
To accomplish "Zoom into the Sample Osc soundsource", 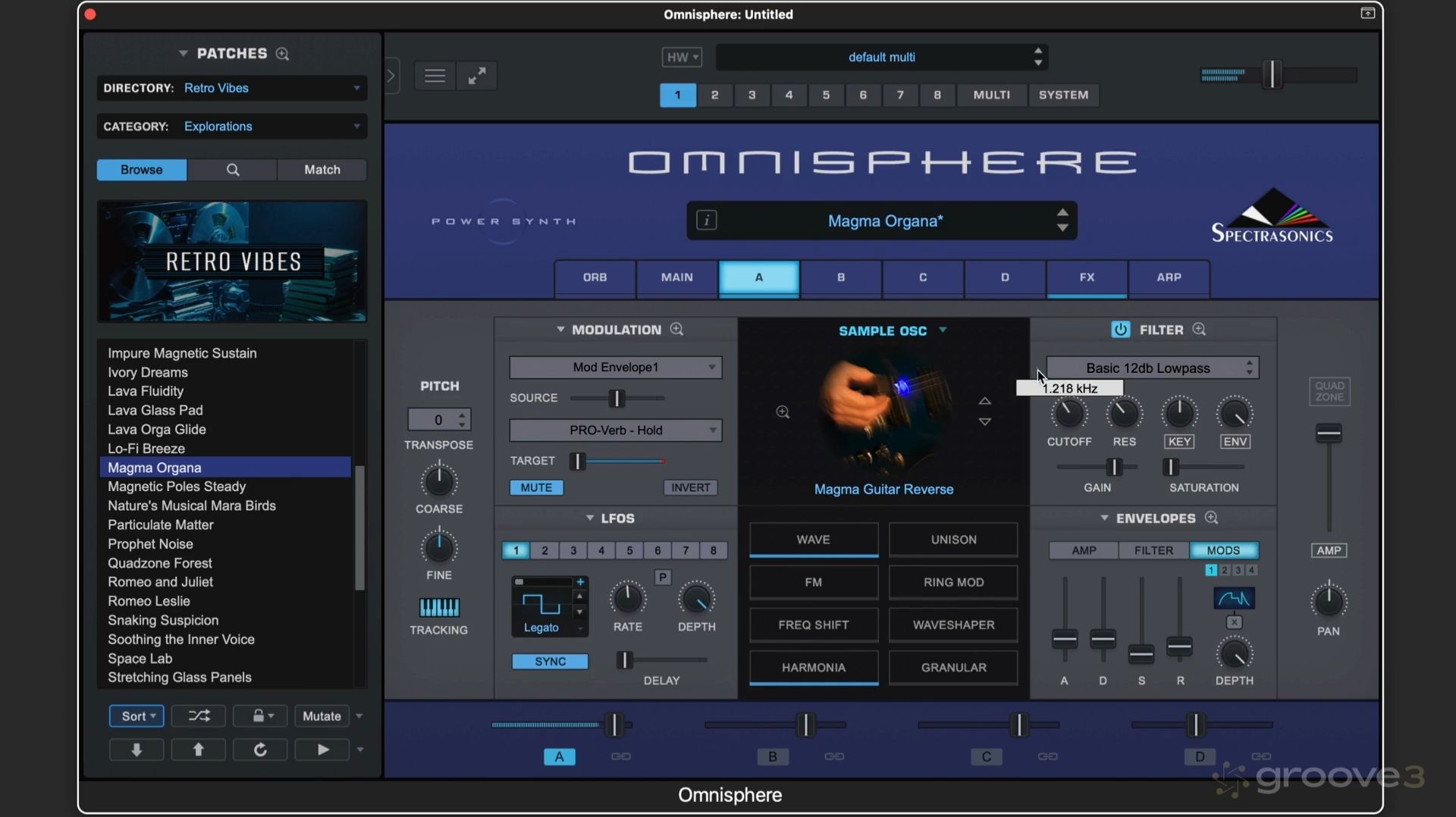I will tap(783, 412).
